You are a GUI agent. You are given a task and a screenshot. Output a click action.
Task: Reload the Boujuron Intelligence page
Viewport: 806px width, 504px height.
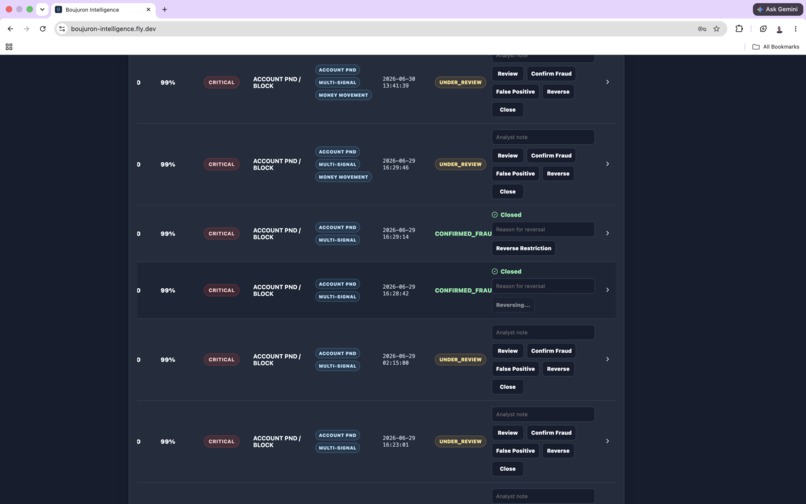(x=43, y=29)
